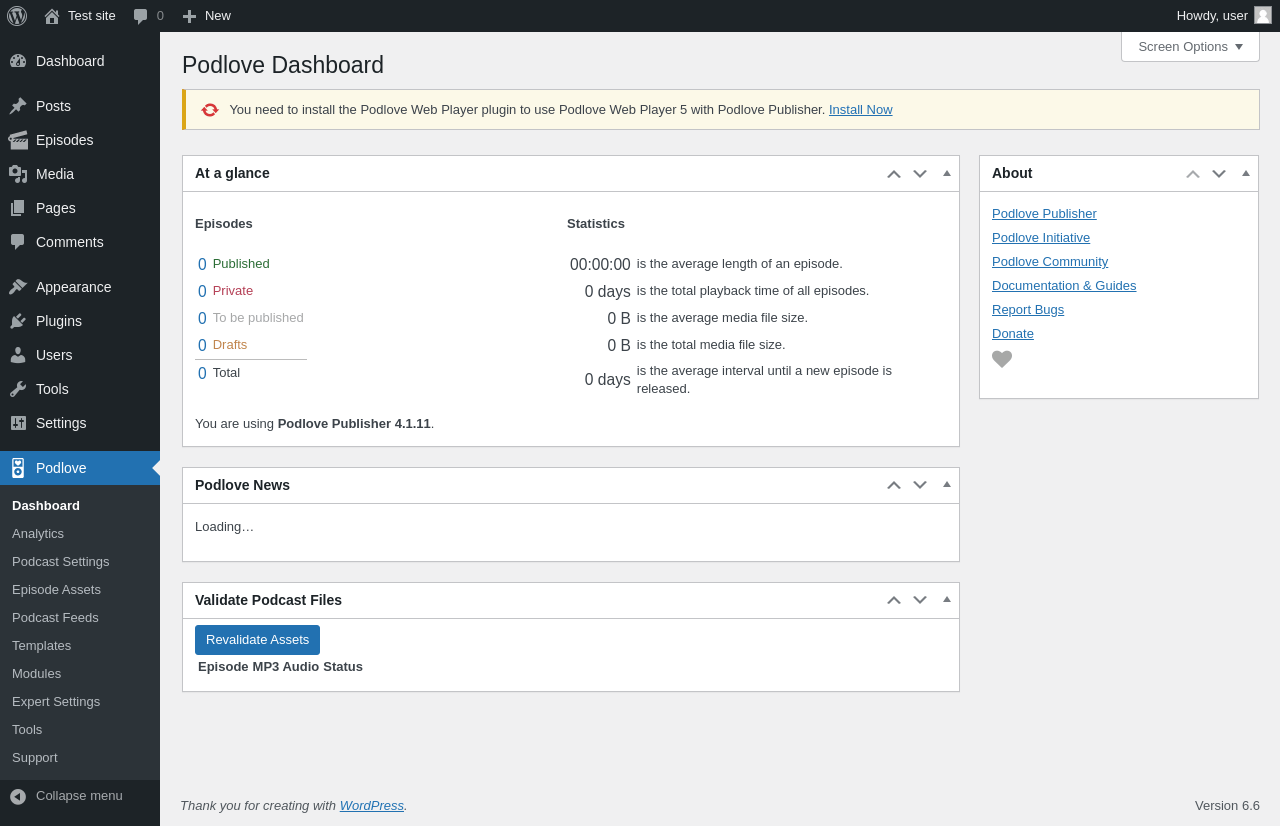The height and width of the screenshot is (826, 1280).
Task: Click the Test site home icon
Action: point(52,16)
